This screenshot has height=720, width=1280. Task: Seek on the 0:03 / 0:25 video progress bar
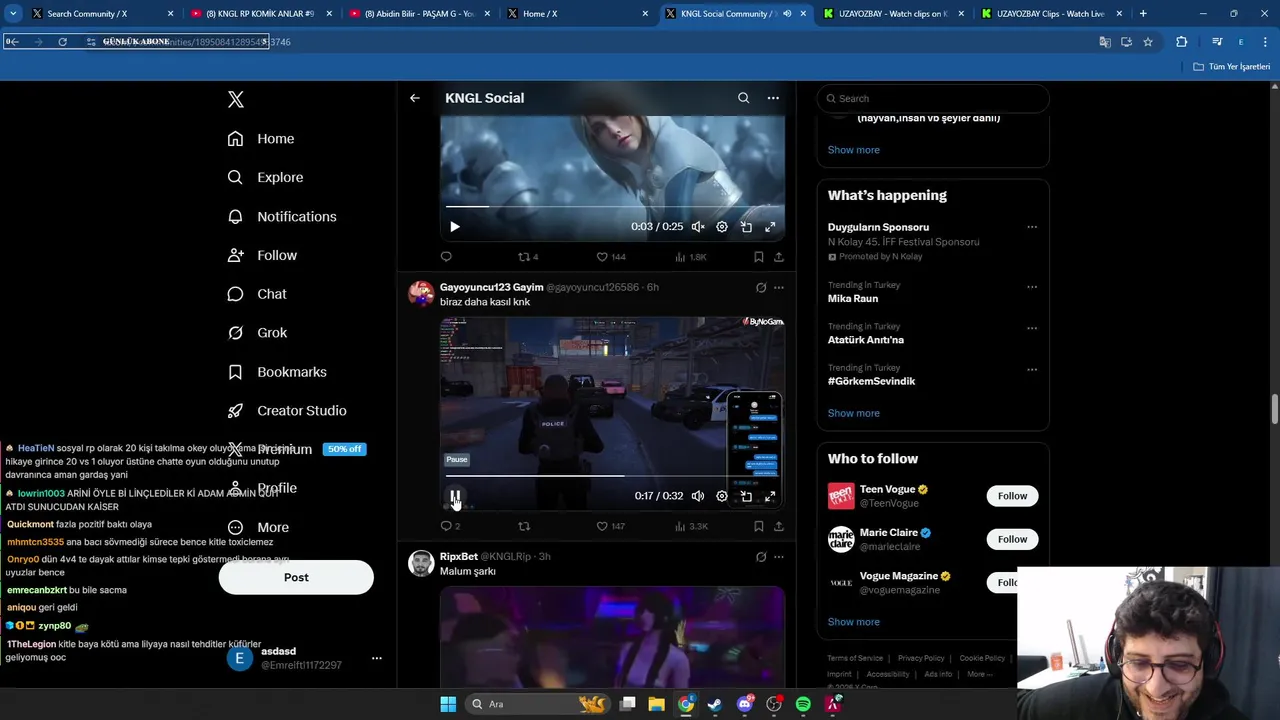pyautogui.click(x=612, y=207)
